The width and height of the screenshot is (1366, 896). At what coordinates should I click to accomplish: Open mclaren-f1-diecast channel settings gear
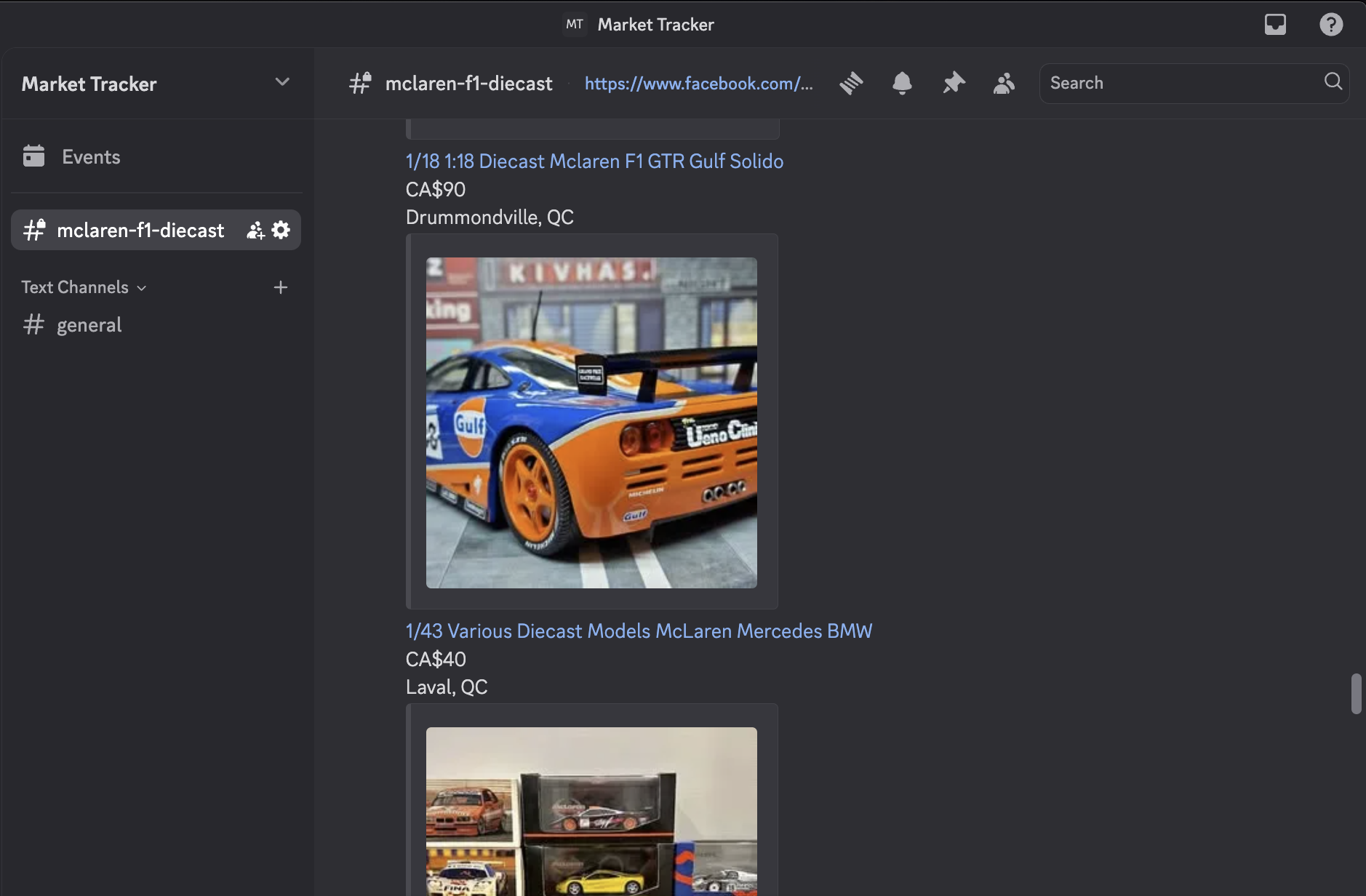[281, 230]
